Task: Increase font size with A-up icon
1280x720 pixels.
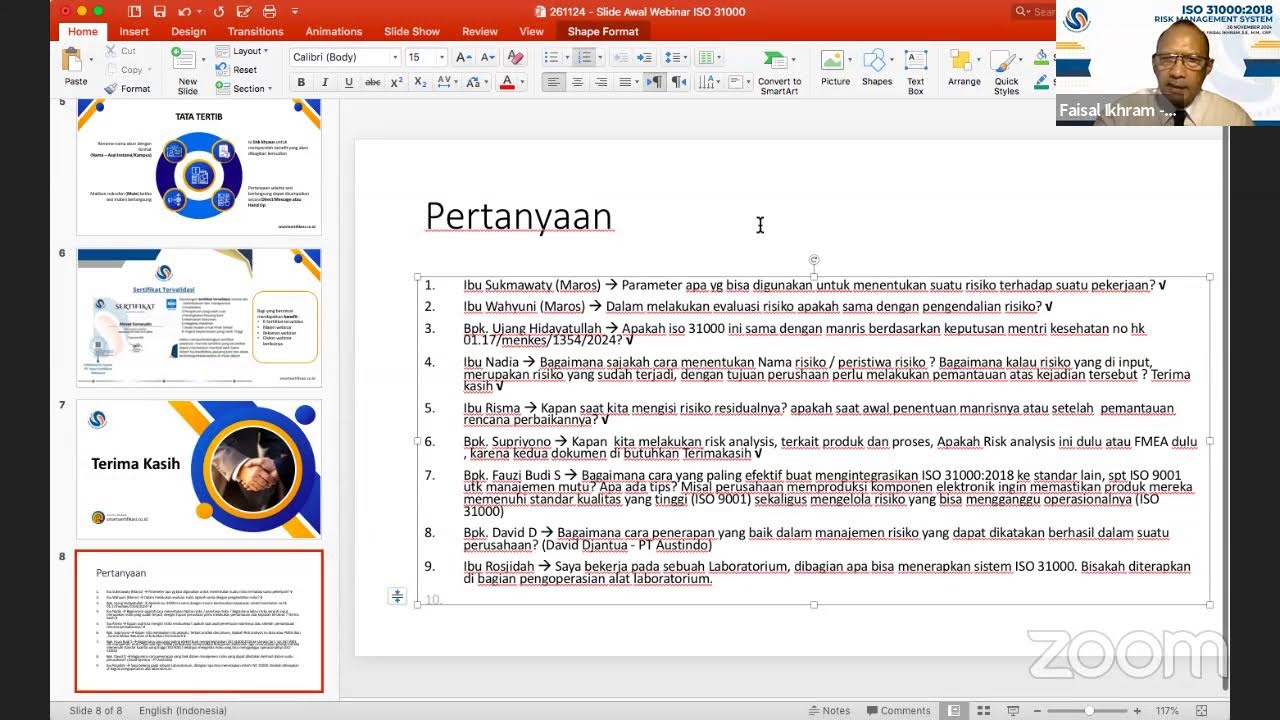Action: 464,58
